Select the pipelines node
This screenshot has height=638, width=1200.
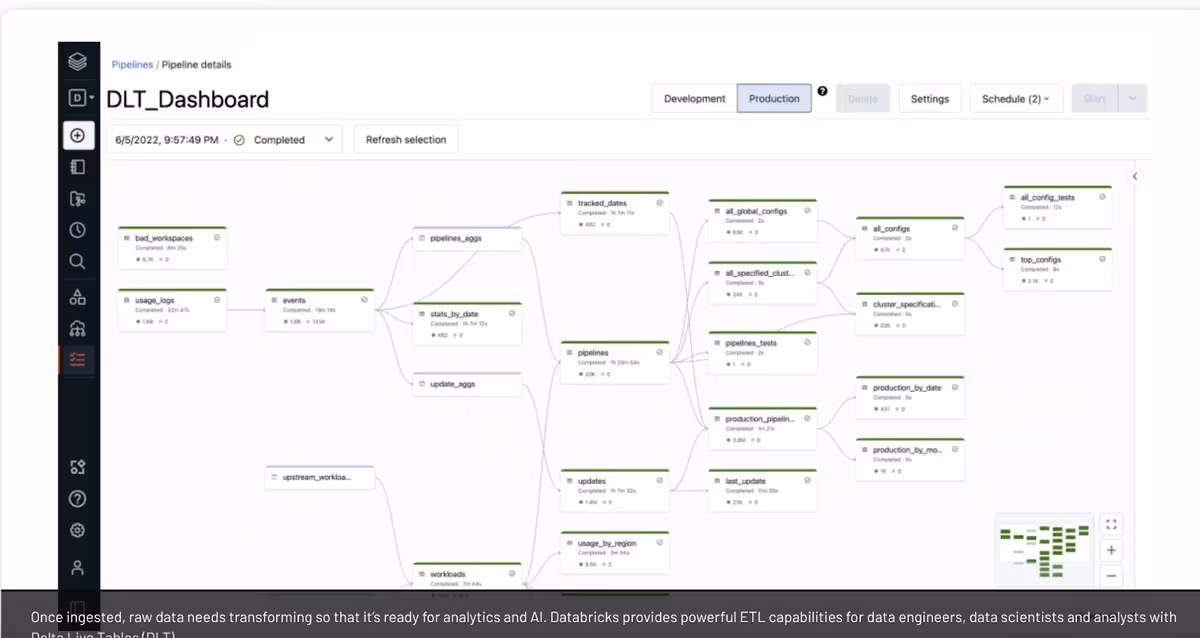[614, 362]
